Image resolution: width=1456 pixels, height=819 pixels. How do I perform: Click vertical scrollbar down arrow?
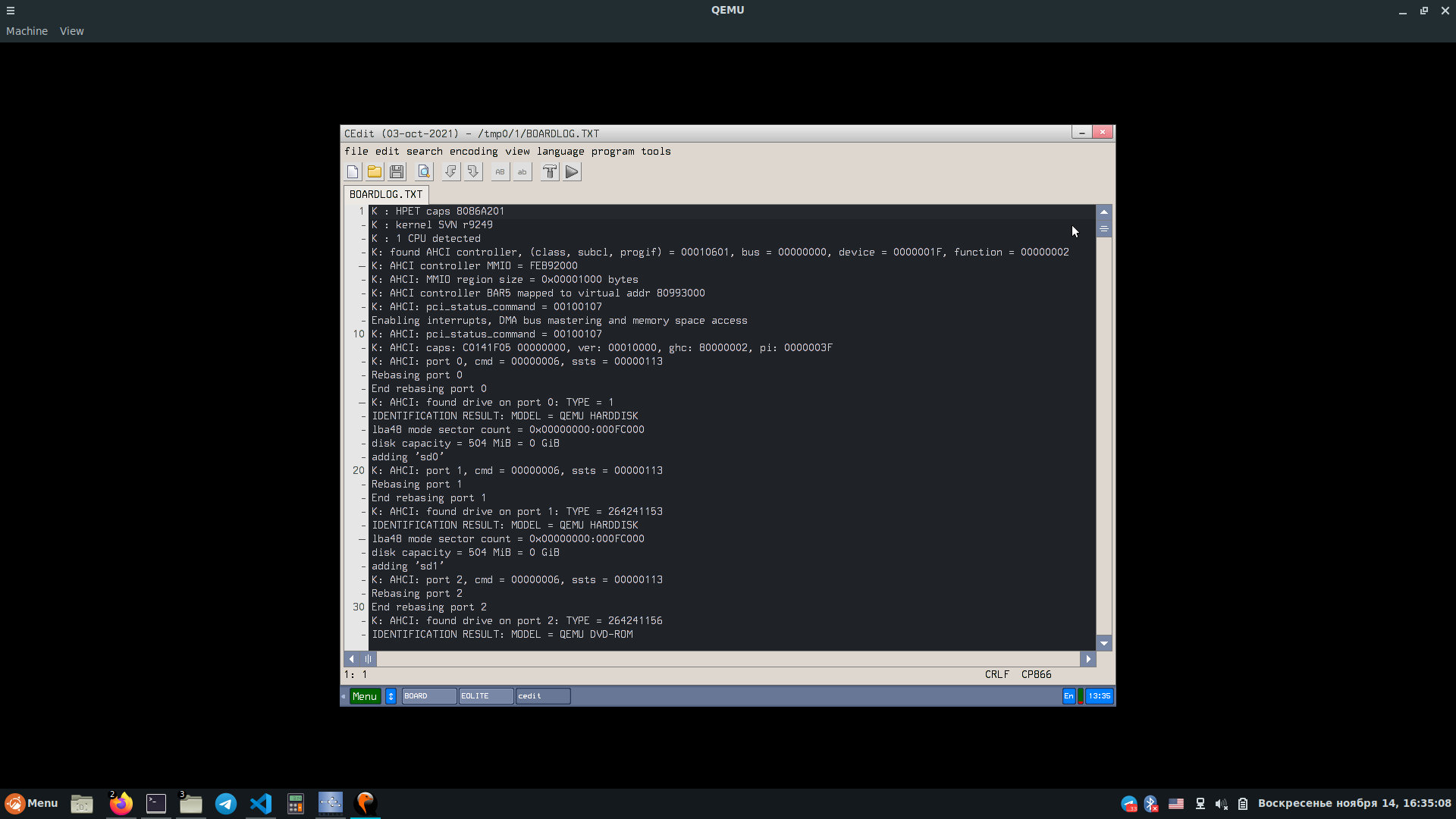pos(1104,643)
